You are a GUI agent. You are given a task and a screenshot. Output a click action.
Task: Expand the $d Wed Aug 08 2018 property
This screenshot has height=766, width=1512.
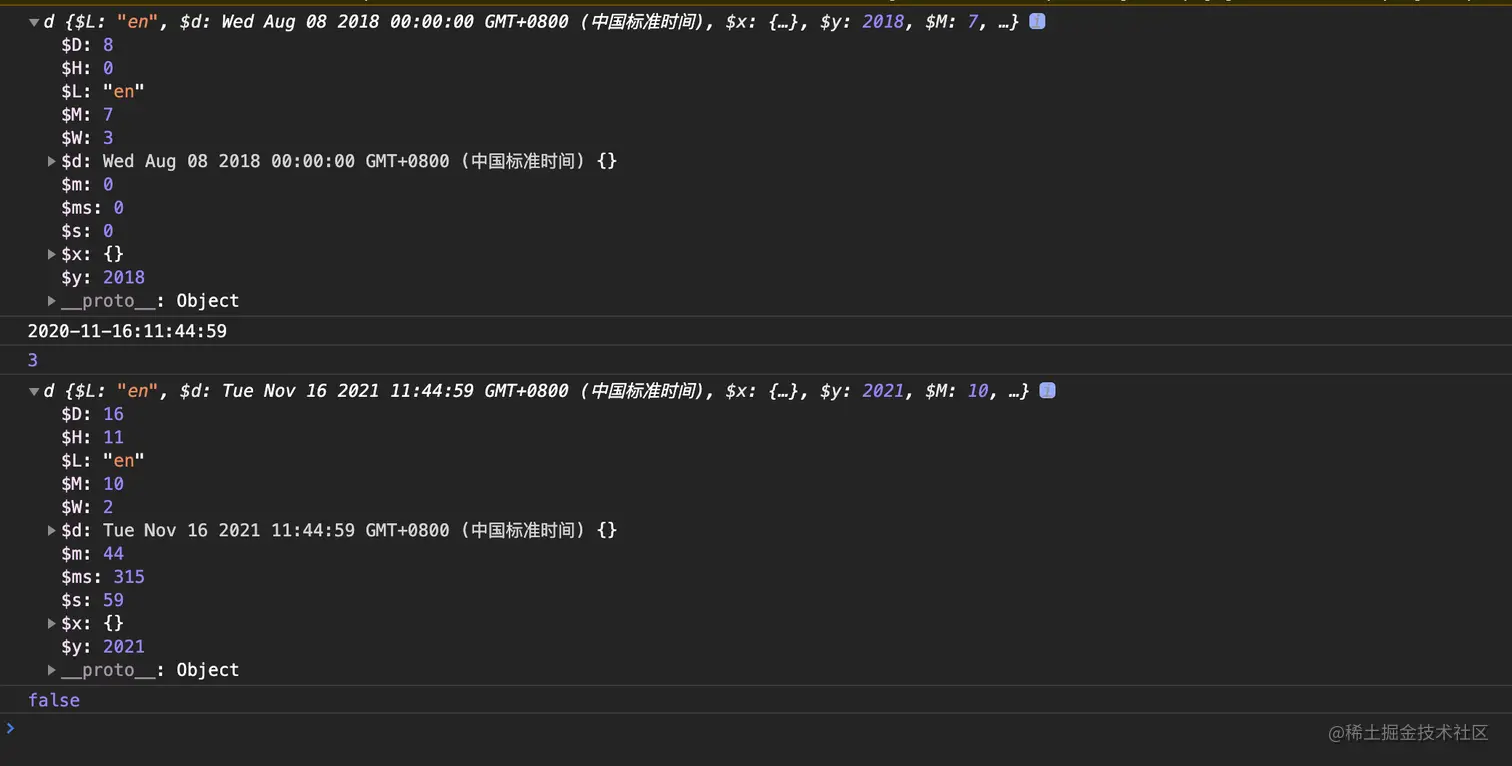coord(52,161)
